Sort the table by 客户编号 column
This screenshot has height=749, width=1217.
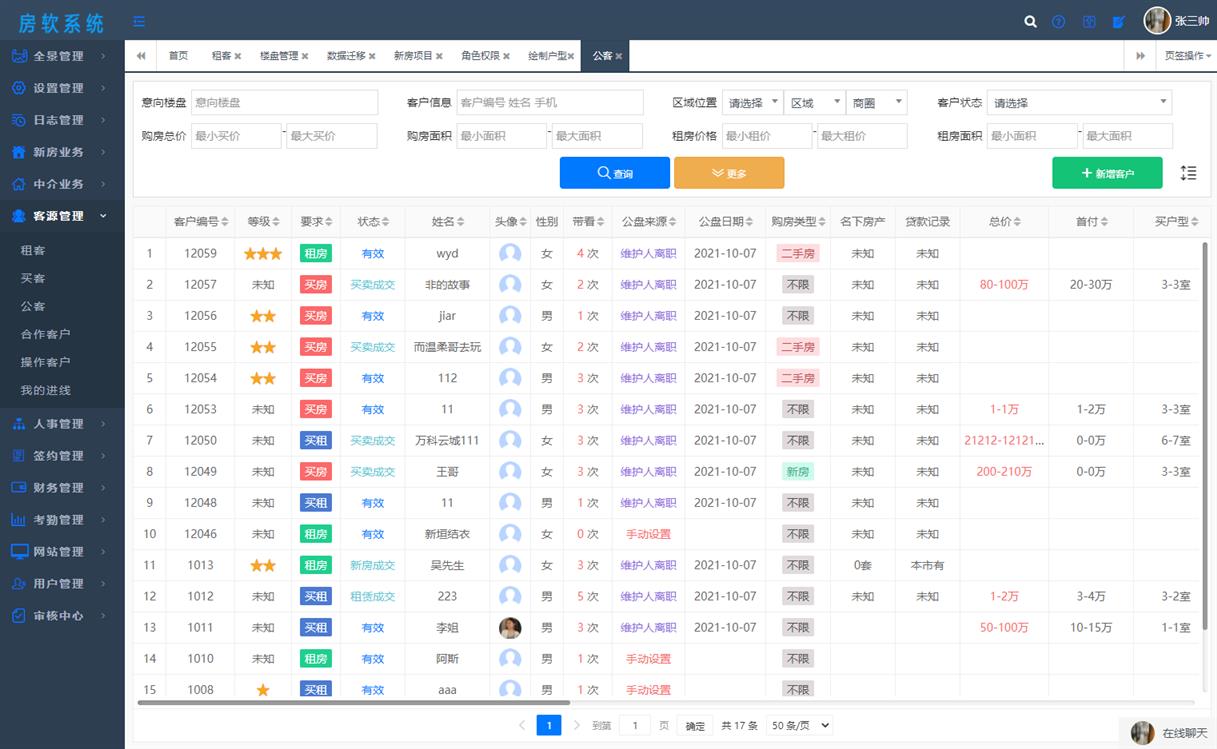click(200, 222)
